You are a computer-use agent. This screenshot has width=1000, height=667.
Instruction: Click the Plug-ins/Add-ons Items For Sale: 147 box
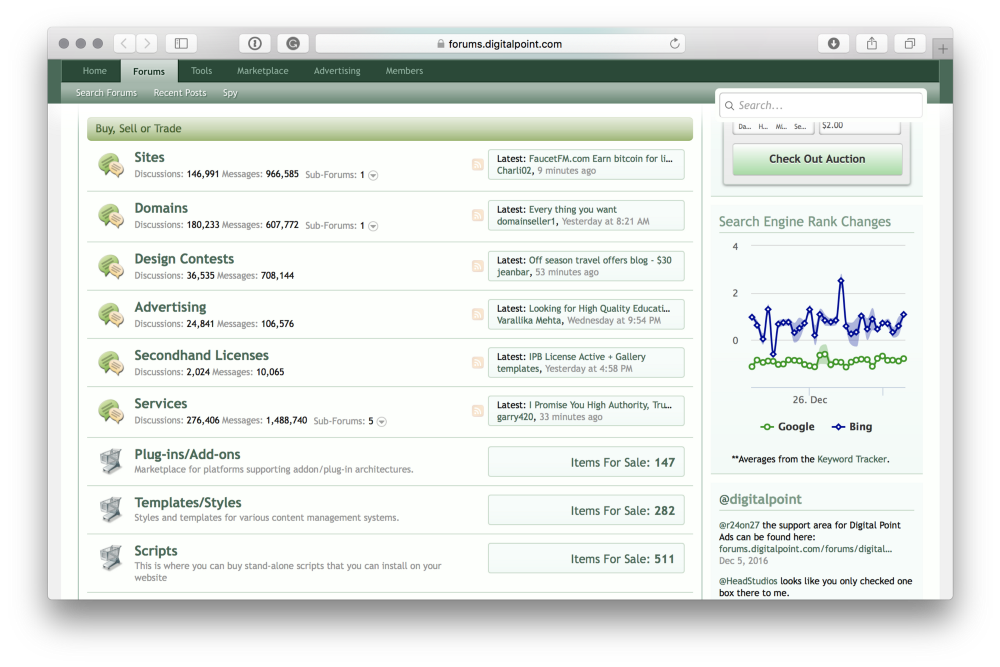click(x=586, y=462)
